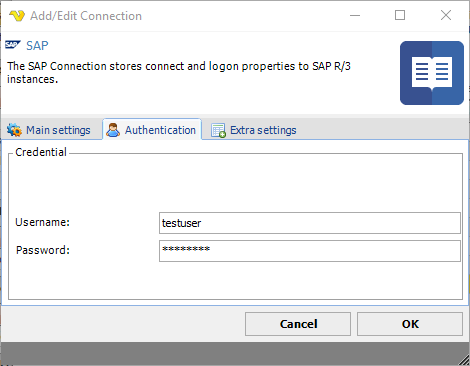Click the Username input field
This screenshot has width=470, height=366.
310,223
